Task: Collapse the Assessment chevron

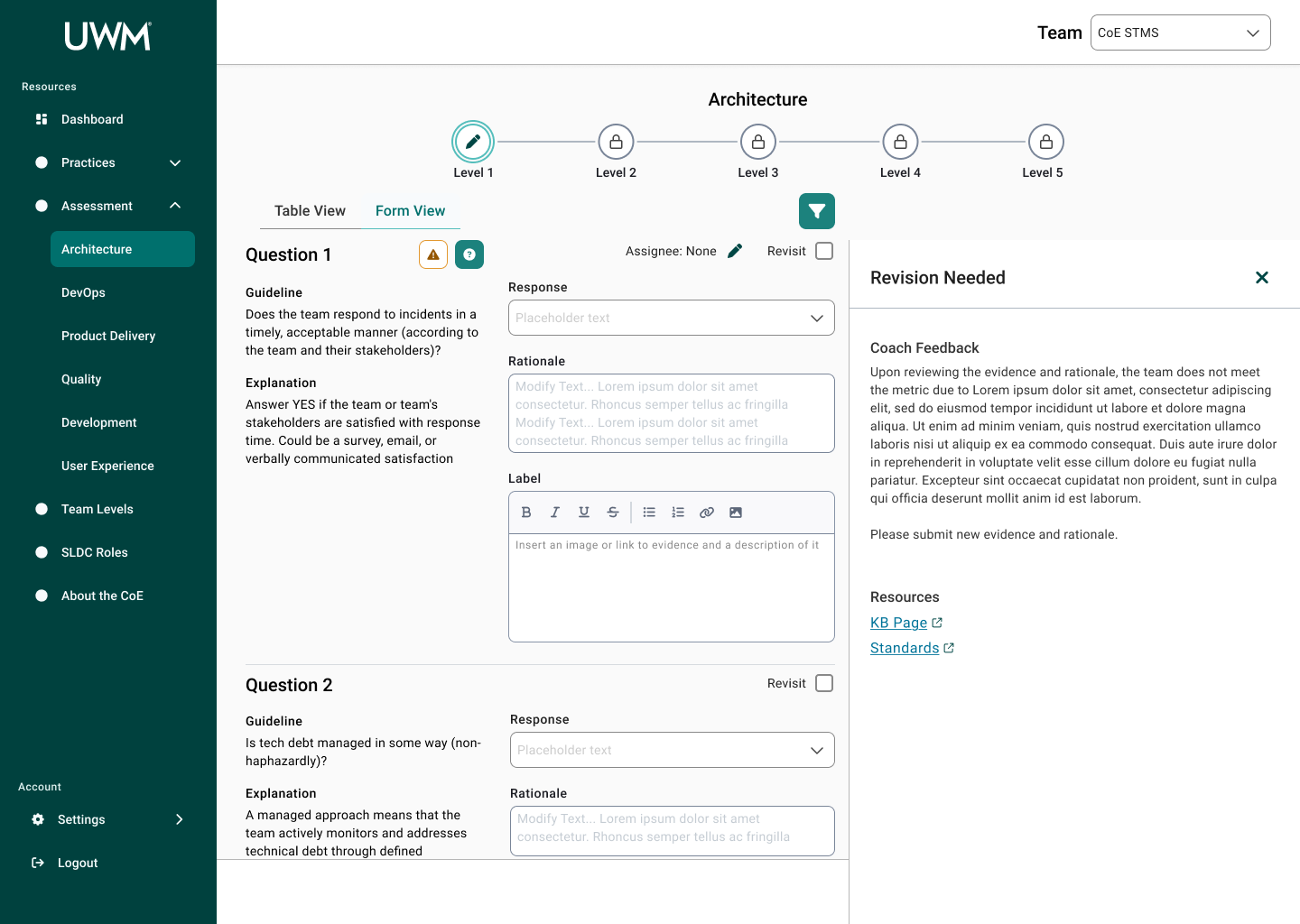Action: point(175,206)
